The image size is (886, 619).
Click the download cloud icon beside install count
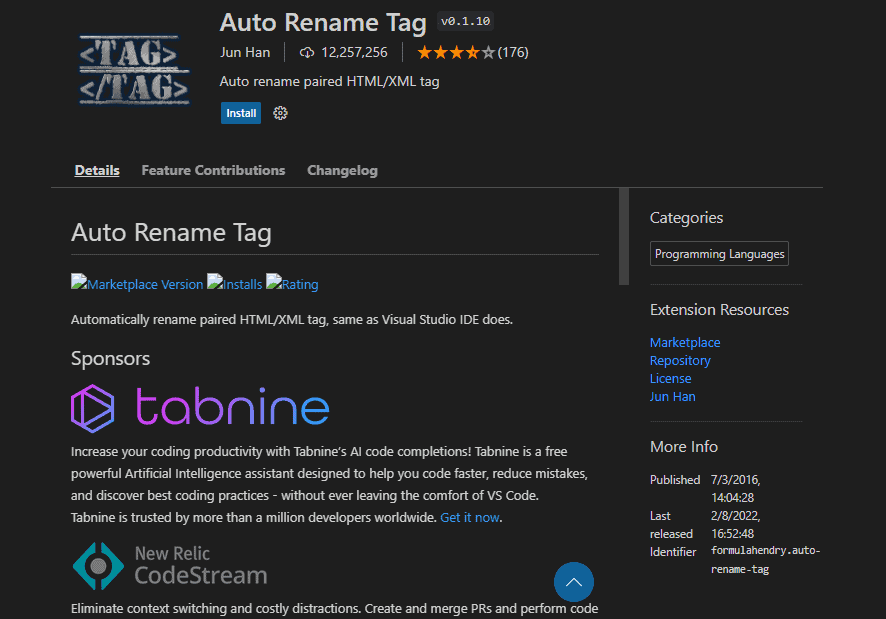(307, 53)
